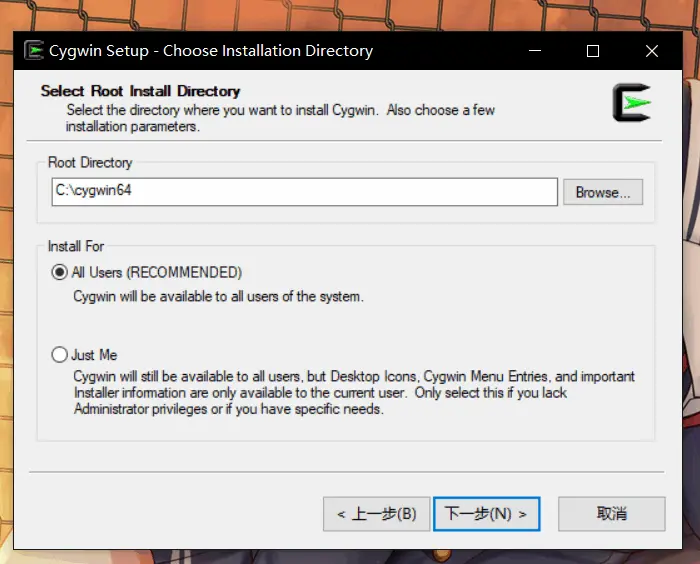Go back with the 上一步(B) button

[376, 514]
